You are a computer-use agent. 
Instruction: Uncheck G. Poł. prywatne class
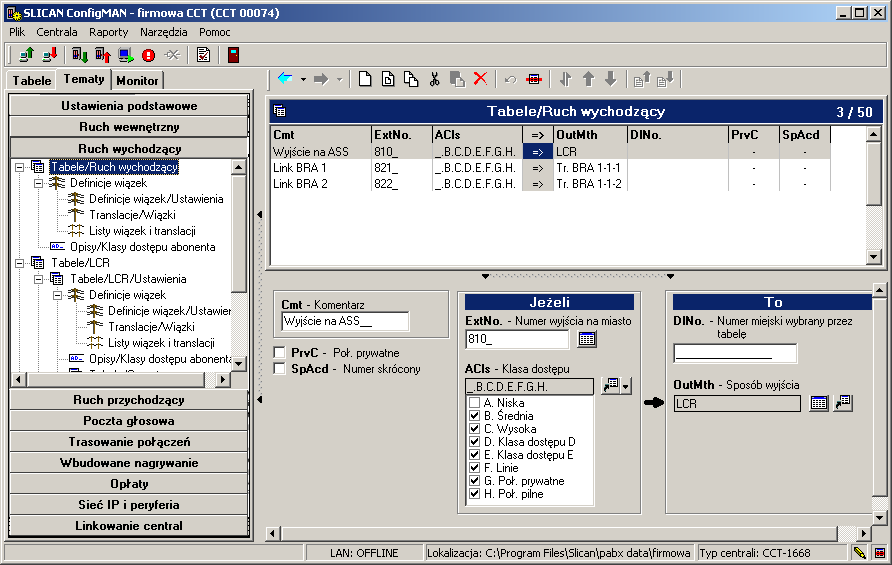(x=474, y=481)
